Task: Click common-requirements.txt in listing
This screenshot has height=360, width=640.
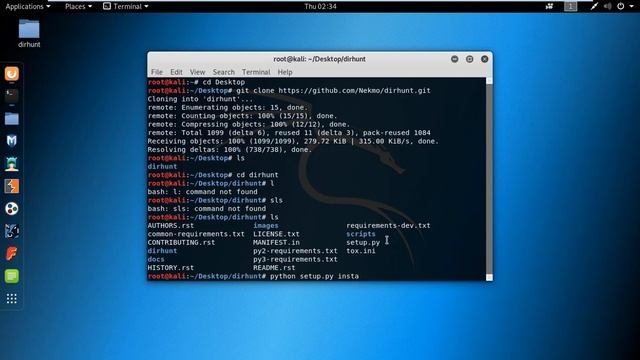Action: click(x=196, y=234)
